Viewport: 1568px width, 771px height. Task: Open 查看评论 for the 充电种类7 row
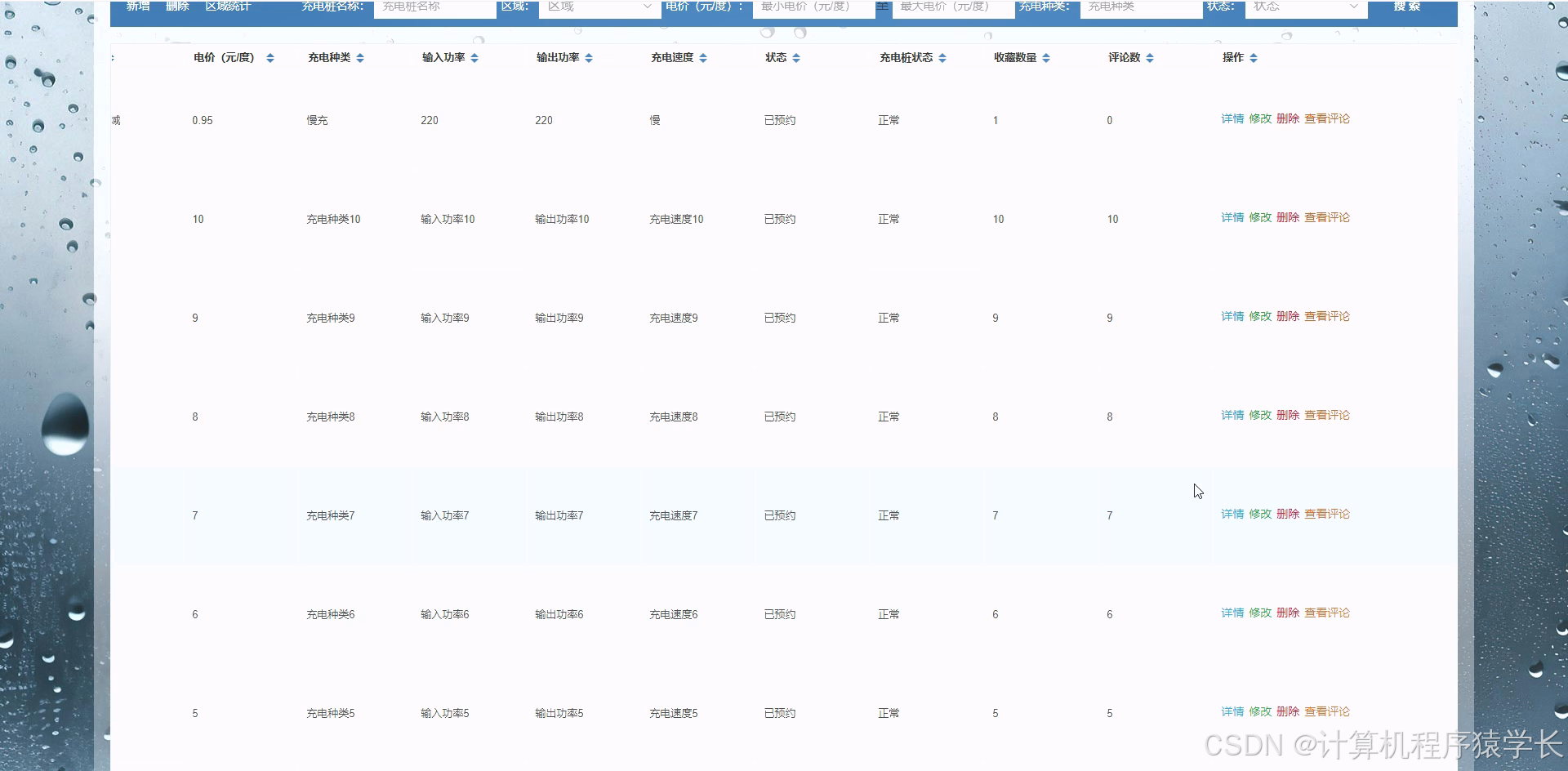click(1327, 514)
